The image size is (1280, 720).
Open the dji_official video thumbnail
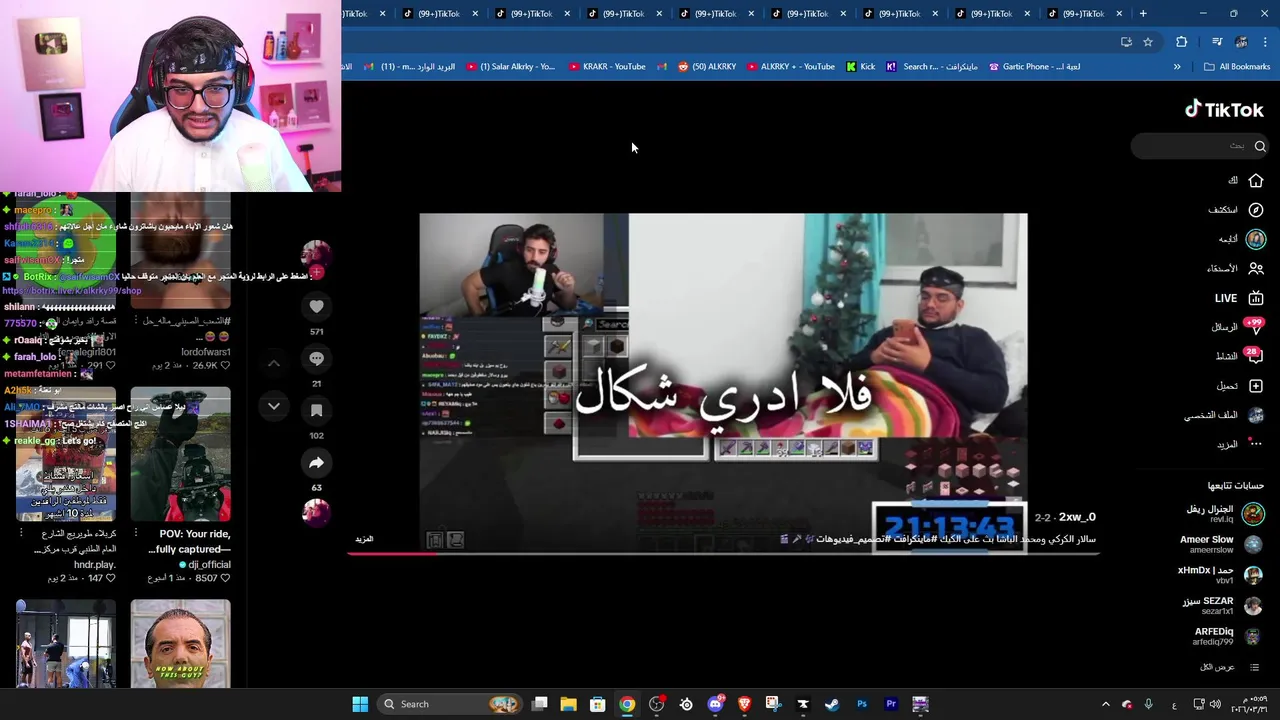[180, 454]
